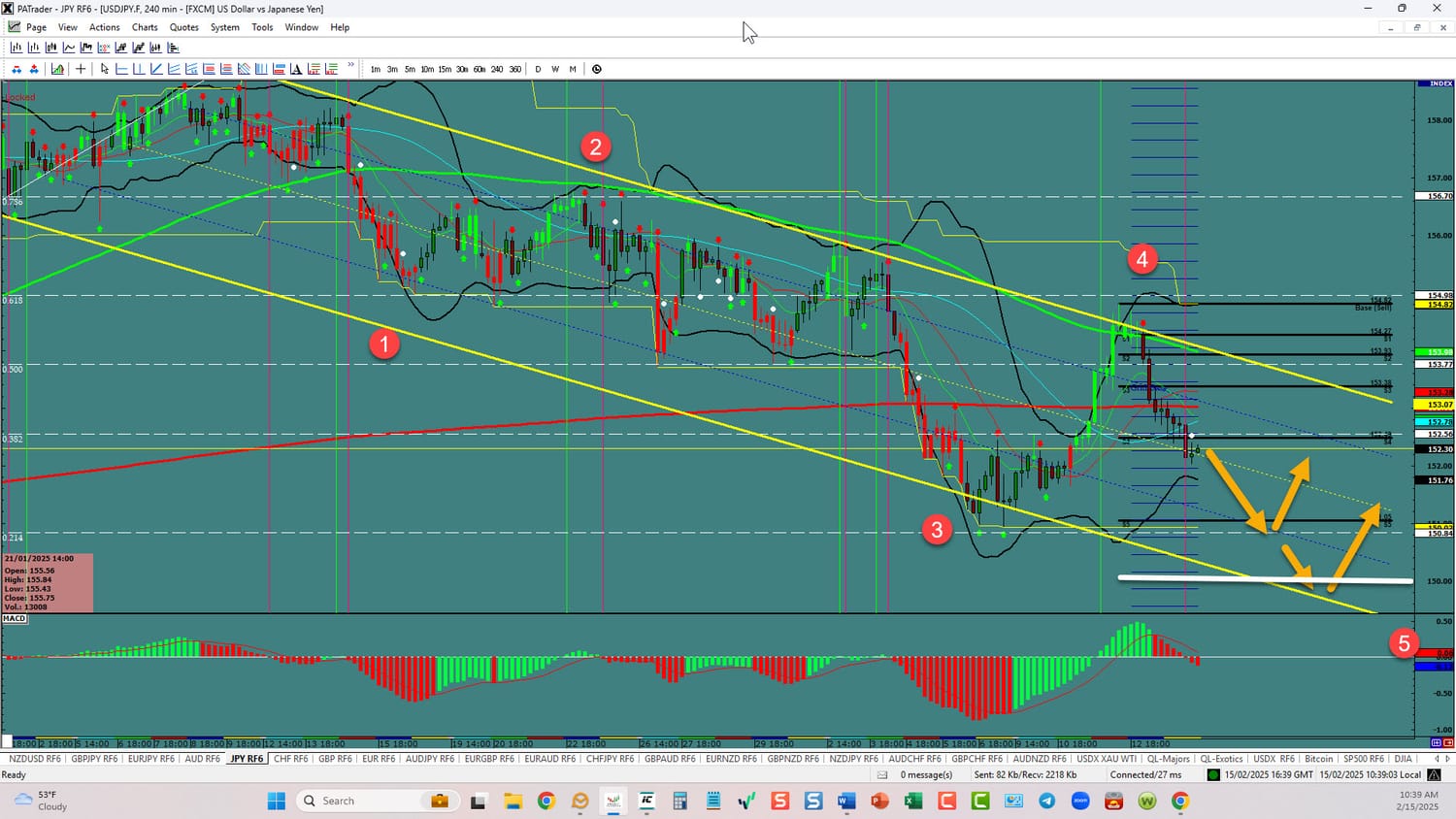Viewport: 1456px width, 819px height.
Task: Select the 240 minute timeframe
Action: pos(497,69)
